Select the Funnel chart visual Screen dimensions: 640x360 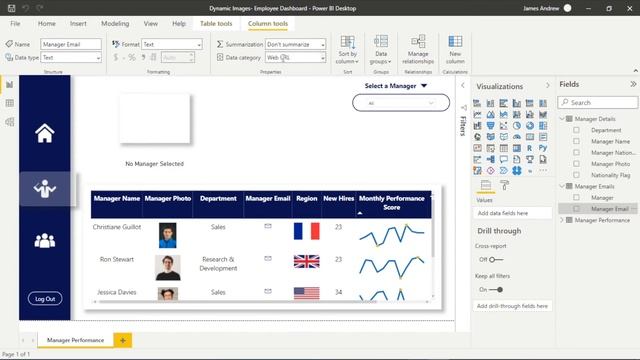coord(490,126)
